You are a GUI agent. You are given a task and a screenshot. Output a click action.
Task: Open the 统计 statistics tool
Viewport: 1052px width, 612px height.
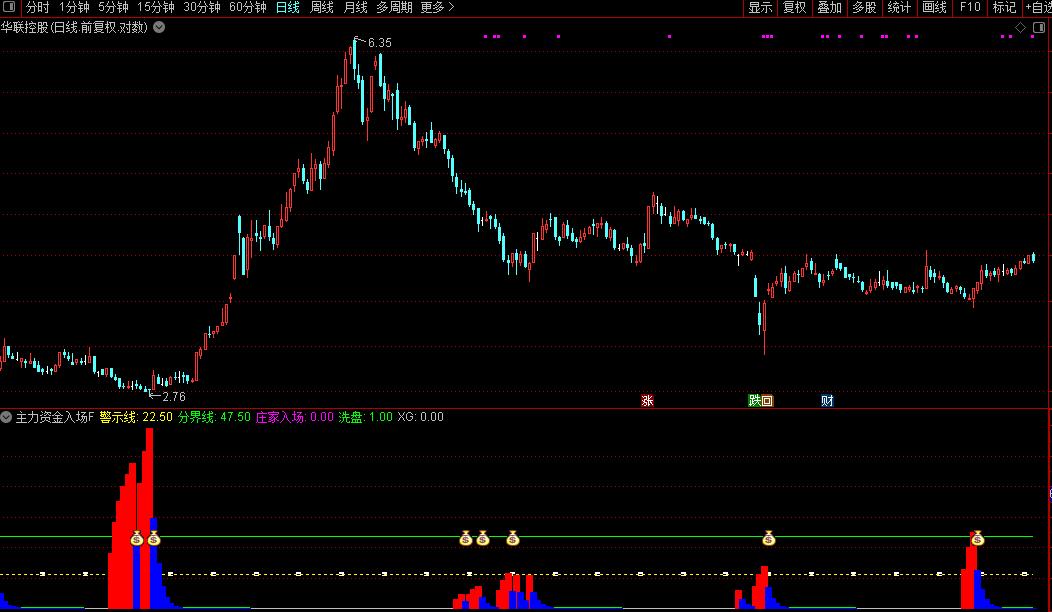(900, 7)
